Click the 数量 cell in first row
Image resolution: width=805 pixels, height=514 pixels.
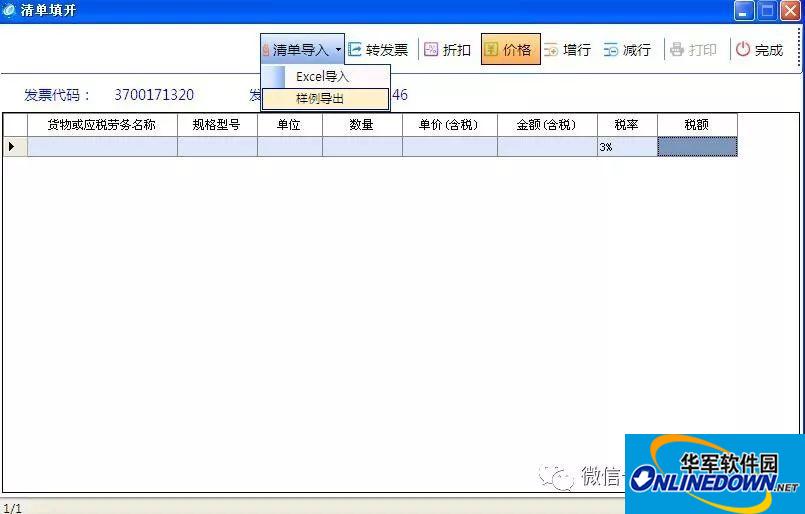[x=362, y=147]
